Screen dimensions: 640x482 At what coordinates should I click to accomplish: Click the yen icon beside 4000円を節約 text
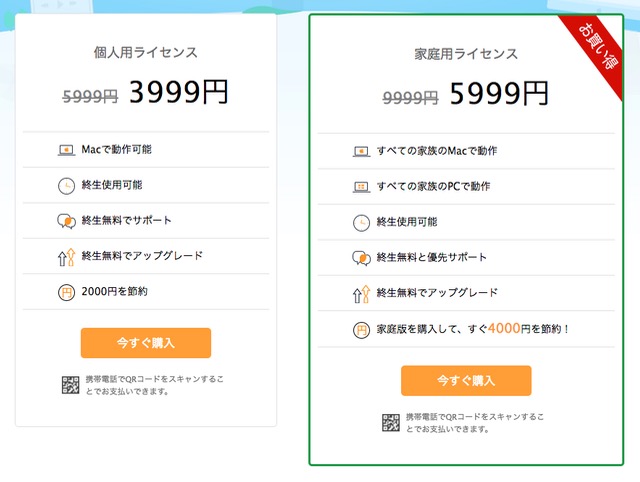[x=361, y=329]
